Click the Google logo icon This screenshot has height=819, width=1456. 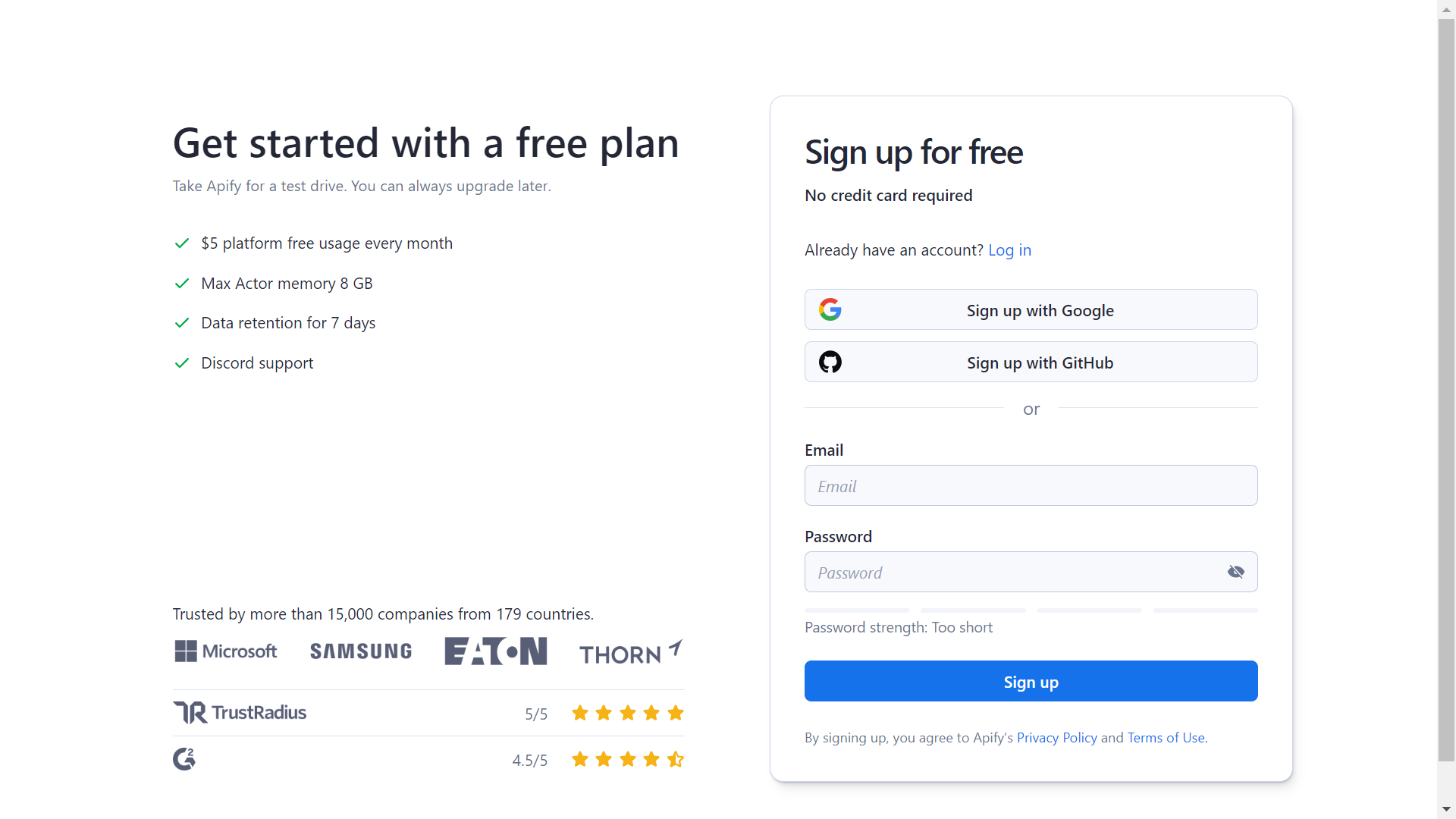[830, 309]
